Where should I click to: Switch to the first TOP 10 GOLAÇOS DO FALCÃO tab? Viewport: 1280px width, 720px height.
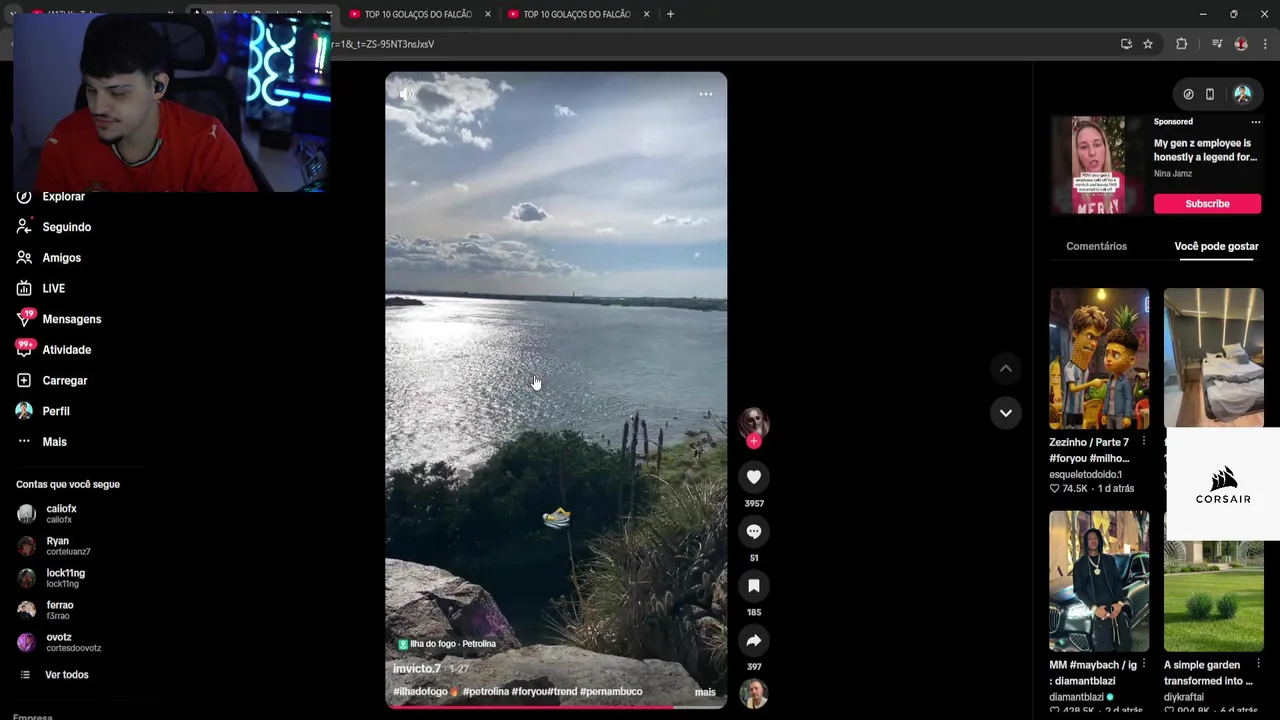(418, 14)
